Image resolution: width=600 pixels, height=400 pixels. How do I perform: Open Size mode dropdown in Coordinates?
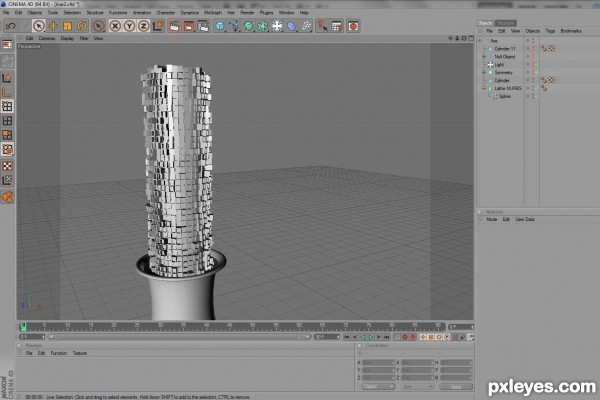coord(417,387)
